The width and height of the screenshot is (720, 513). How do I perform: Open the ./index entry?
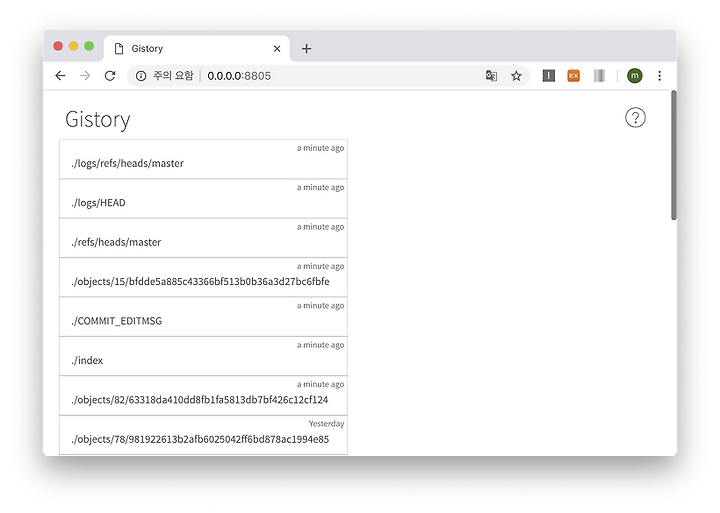pyautogui.click(x=203, y=356)
